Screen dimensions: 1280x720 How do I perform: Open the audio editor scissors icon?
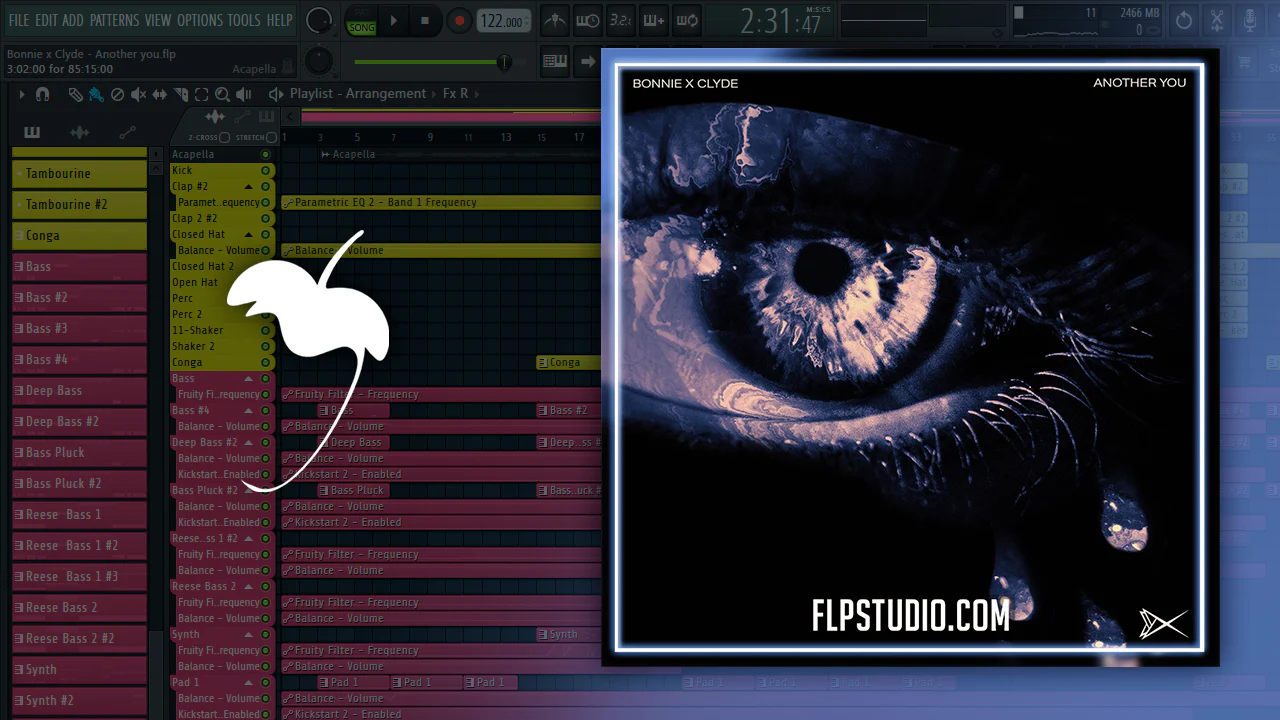(x=1217, y=20)
